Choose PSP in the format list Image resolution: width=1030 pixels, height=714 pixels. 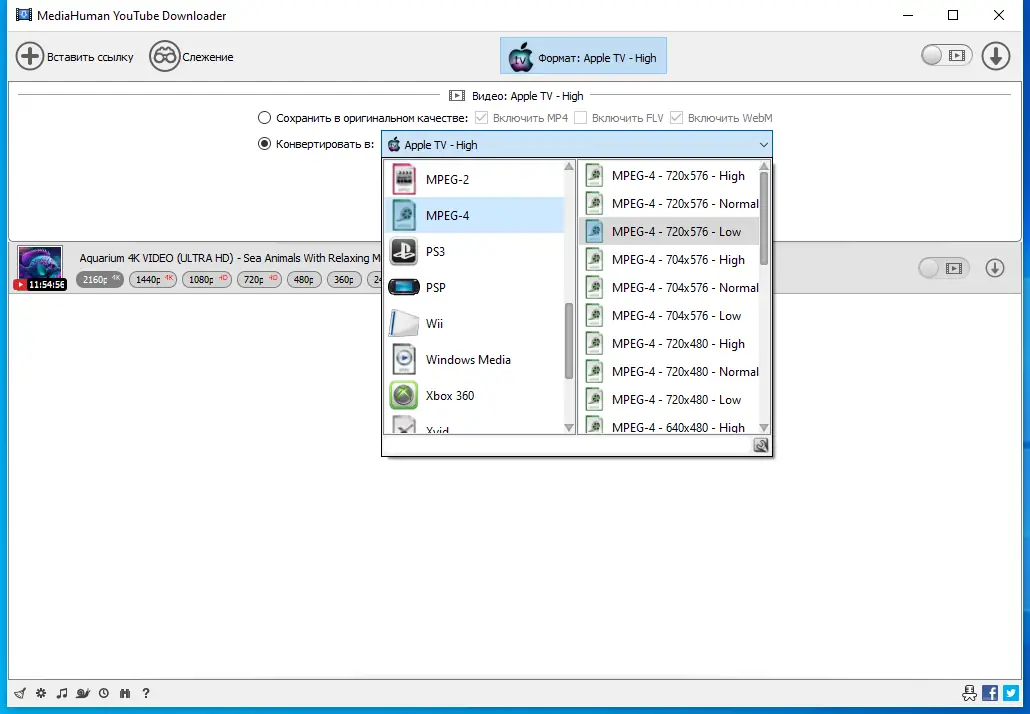pyautogui.click(x=474, y=287)
